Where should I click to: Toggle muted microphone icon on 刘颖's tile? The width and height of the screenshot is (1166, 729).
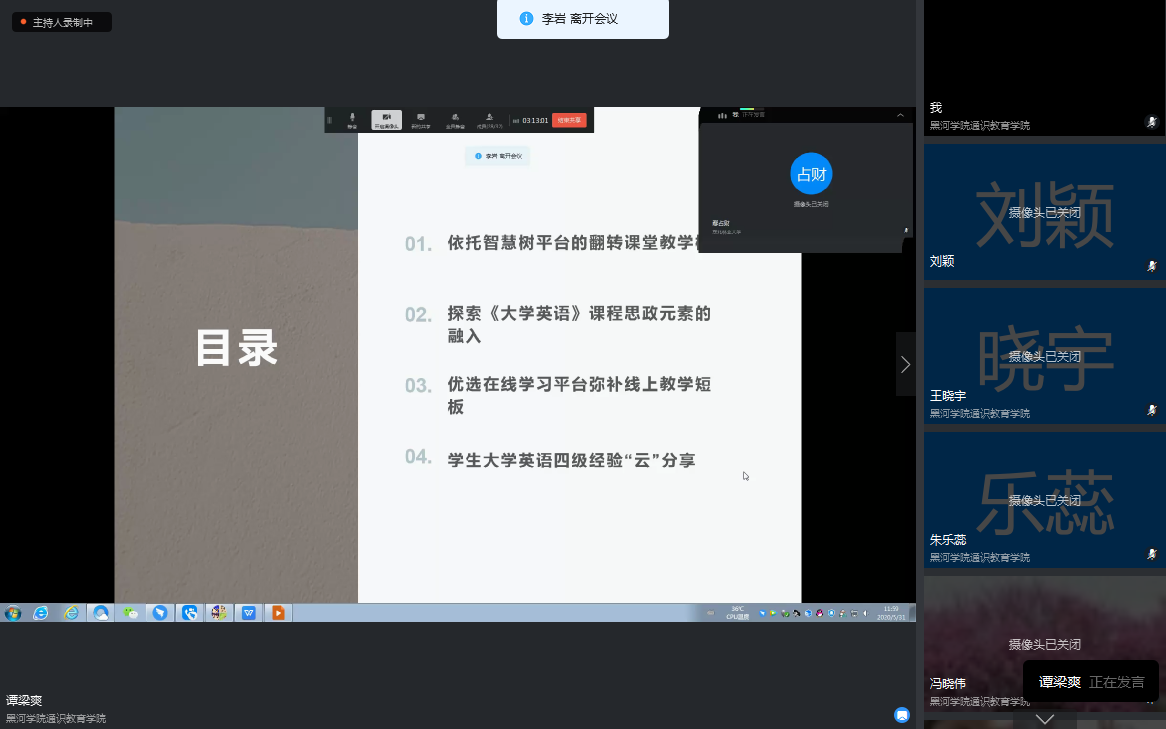pos(1151,266)
